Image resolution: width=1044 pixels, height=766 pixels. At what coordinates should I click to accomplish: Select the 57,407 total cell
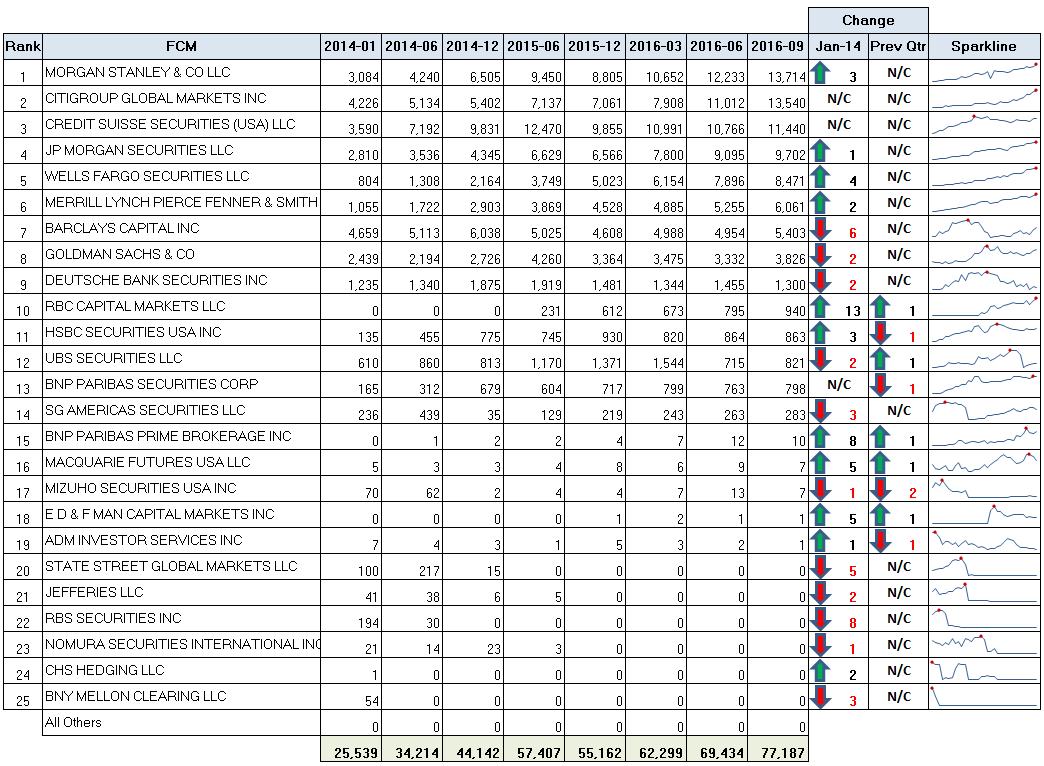pos(534,749)
